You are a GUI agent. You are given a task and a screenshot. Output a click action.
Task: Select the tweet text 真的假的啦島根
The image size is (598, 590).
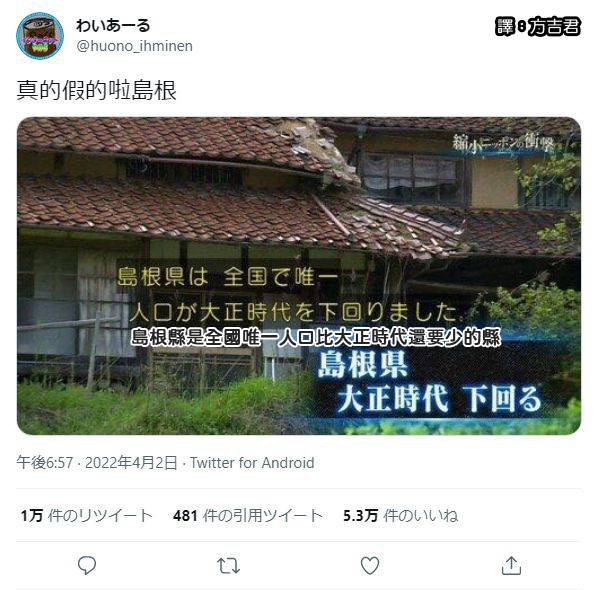click(96, 90)
